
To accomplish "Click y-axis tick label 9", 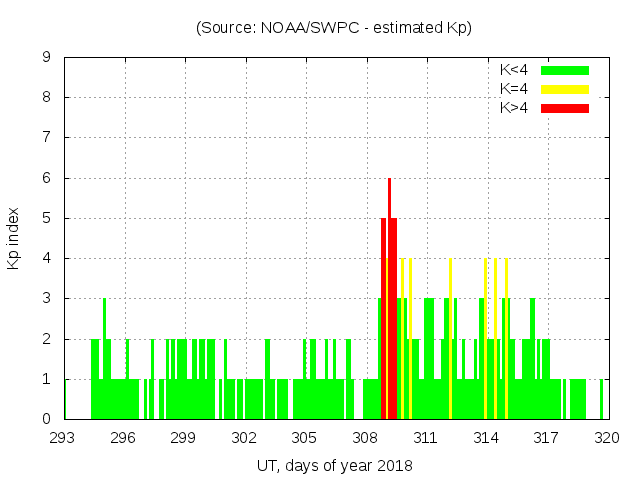I will [47, 58].
